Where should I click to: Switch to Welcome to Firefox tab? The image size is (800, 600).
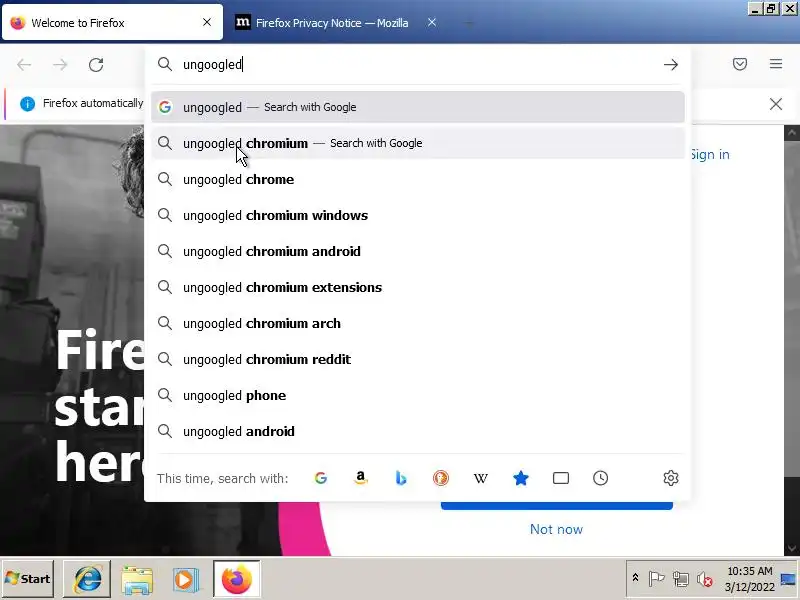click(112, 22)
